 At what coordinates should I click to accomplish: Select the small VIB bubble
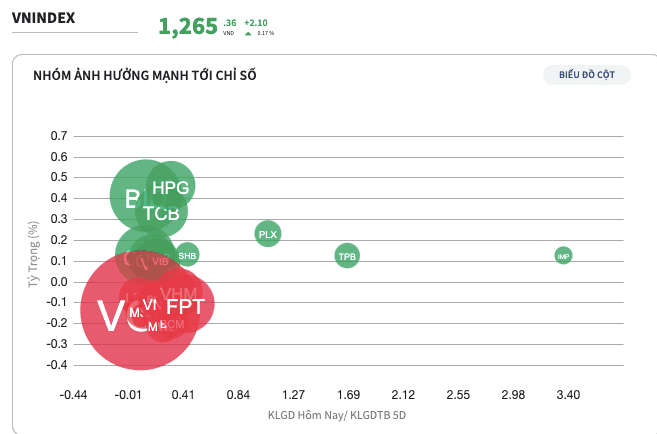[160, 261]
